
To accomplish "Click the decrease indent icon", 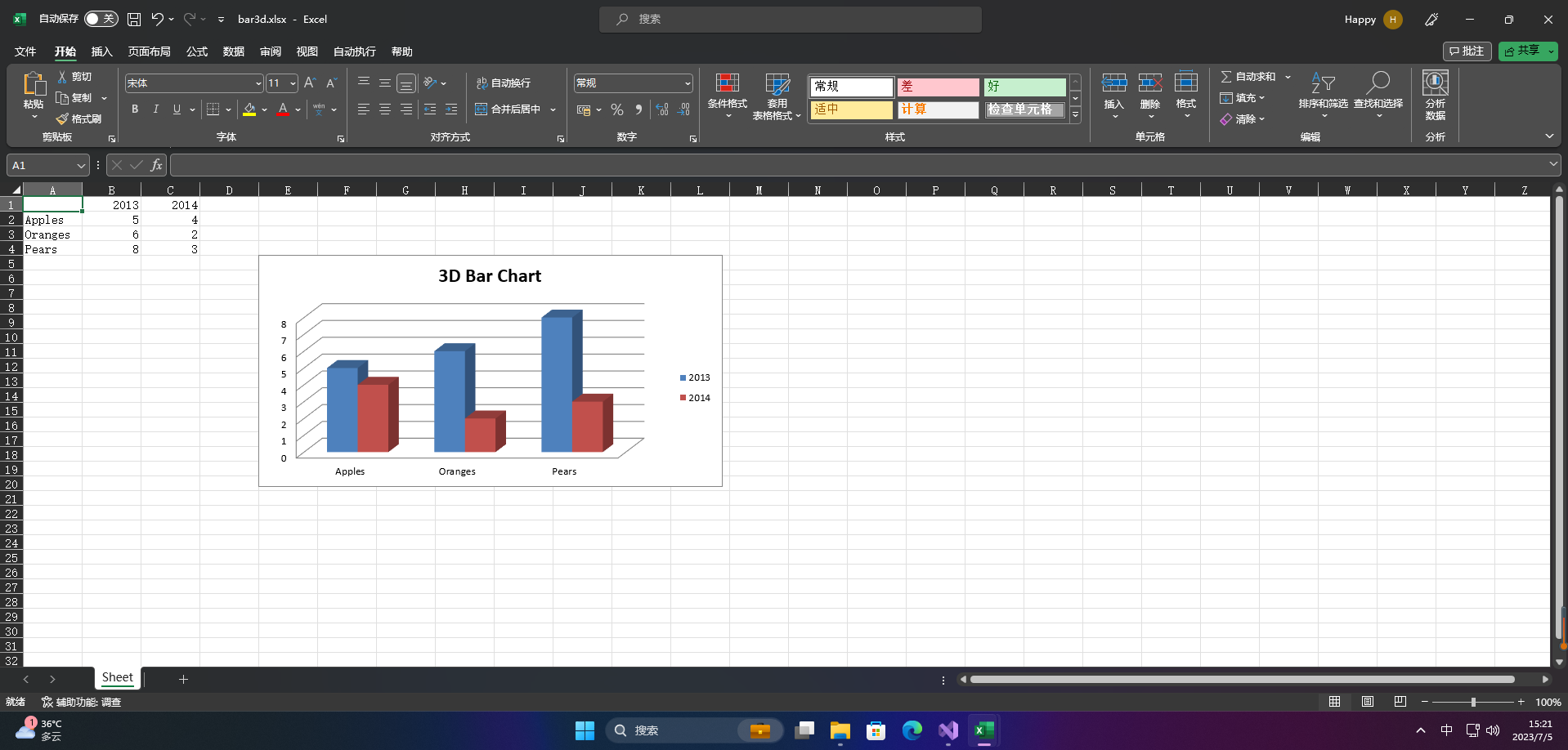I will [430, 109].
